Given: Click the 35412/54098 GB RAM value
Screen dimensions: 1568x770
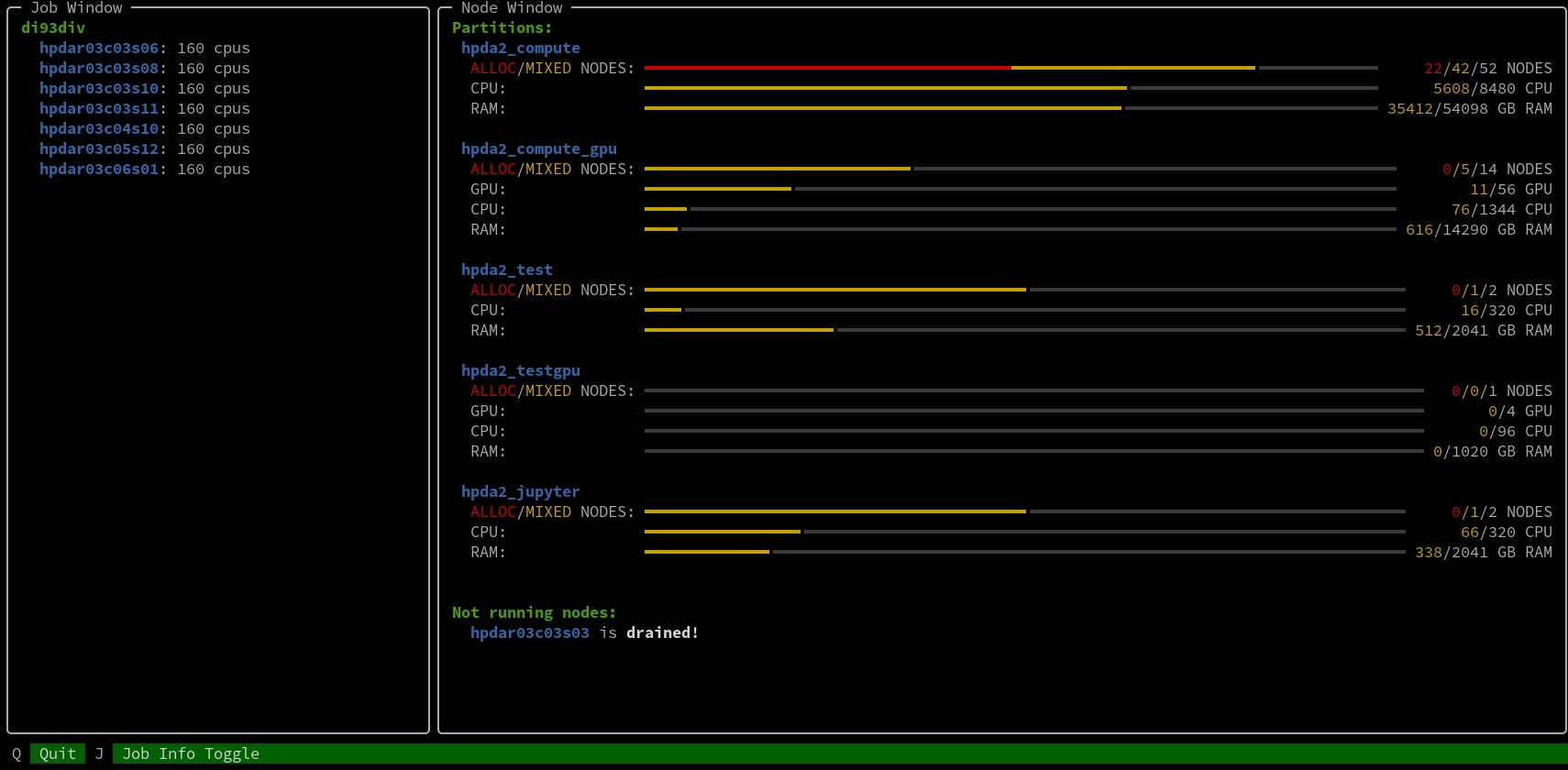Looking at the screenshot, I should [x=1470, y=108].
